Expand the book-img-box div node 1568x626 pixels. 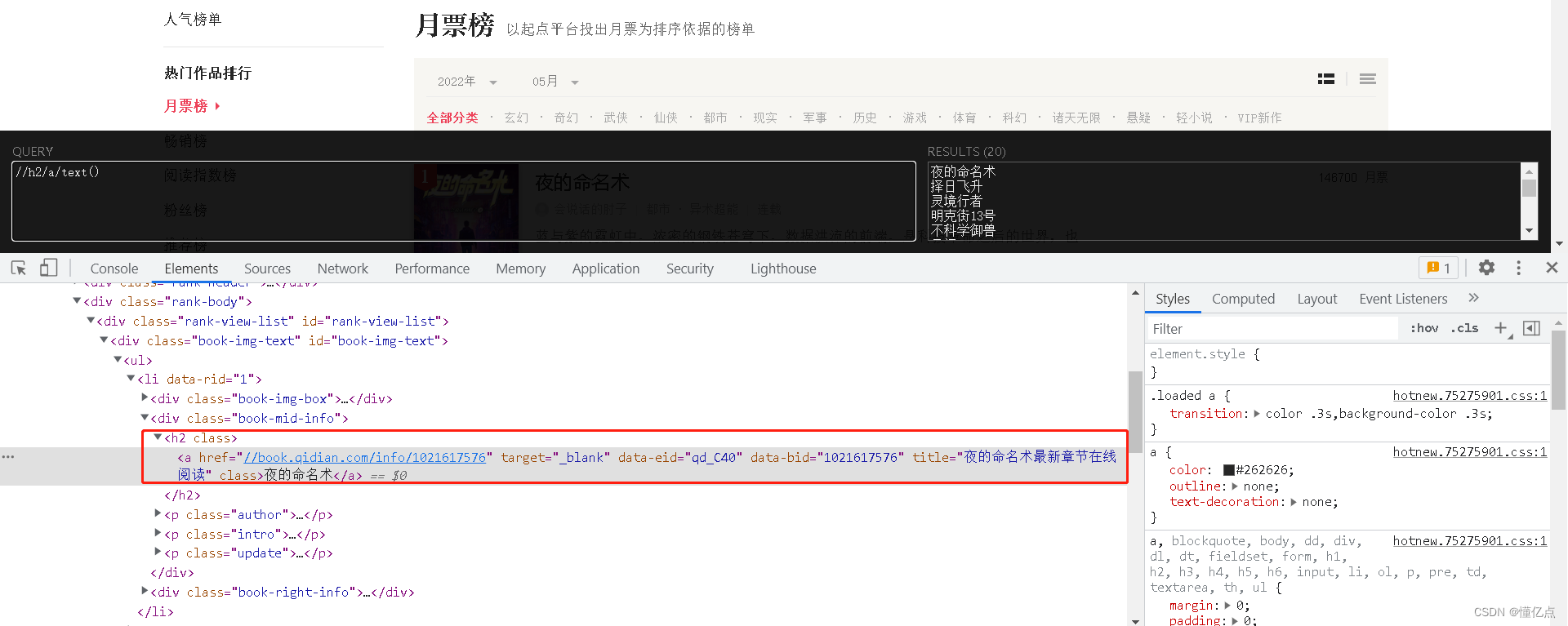[x=145, y=398]
